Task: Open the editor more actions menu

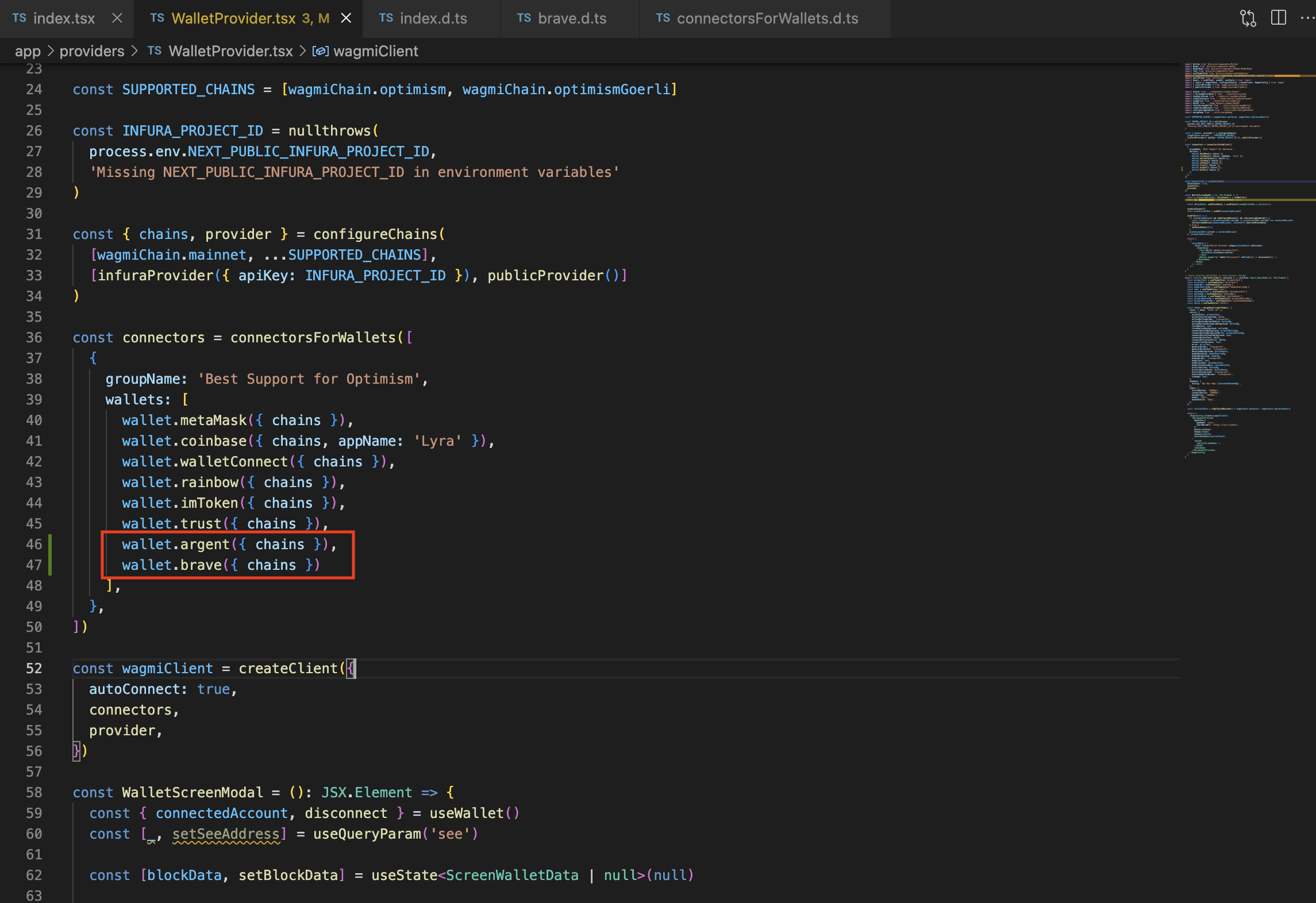Action: tap(1307, 18)
